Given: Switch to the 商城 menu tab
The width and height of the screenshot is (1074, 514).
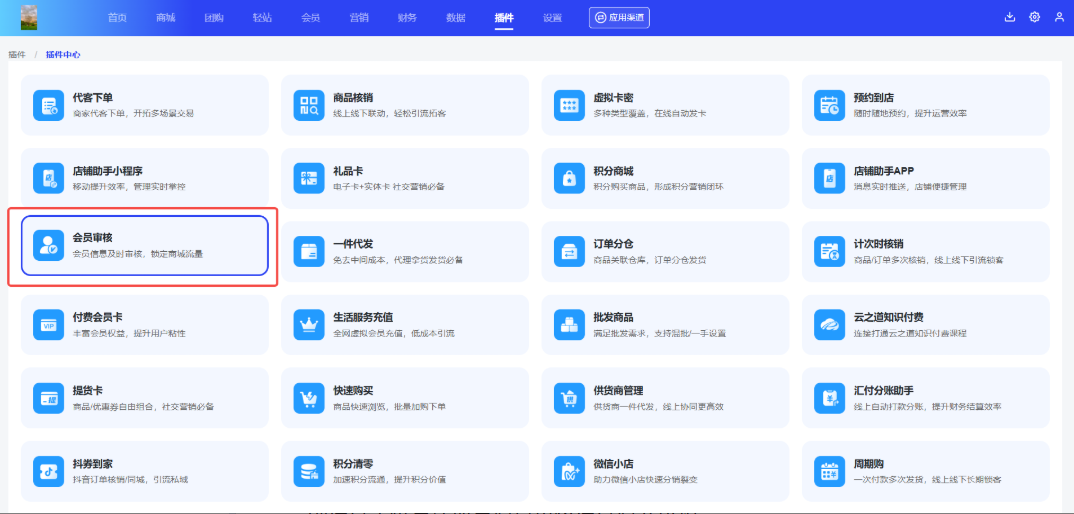Looking at the screenshot, I should [165, 18].
